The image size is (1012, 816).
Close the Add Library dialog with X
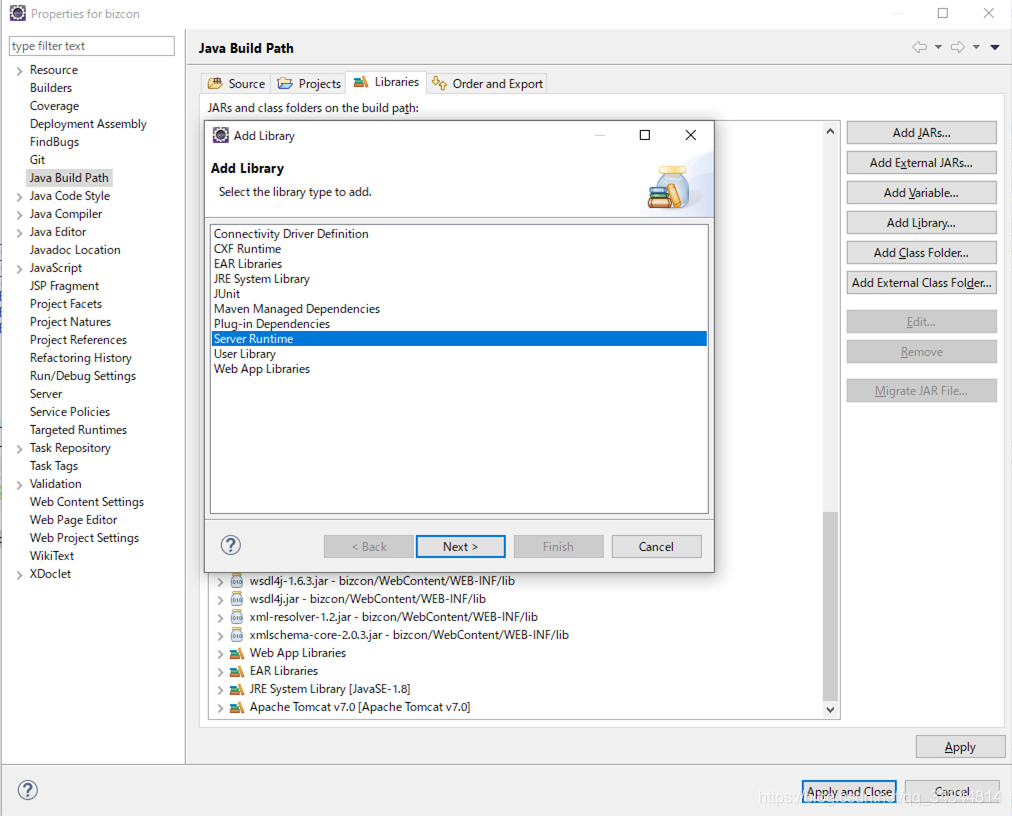(x=691, y=135)
